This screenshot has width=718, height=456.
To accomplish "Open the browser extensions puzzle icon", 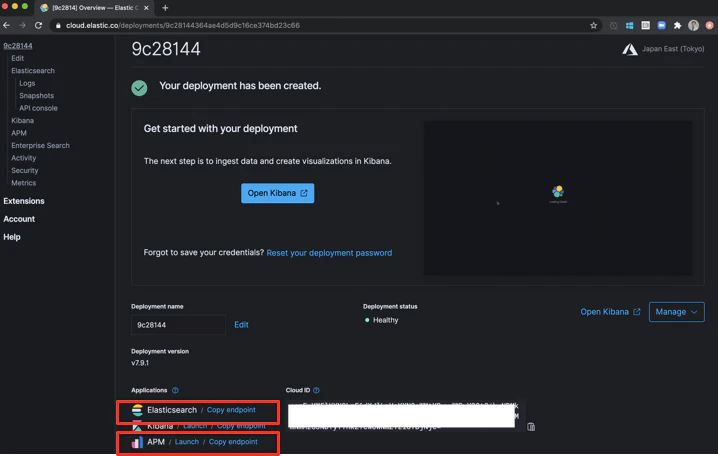I will 677,25.
